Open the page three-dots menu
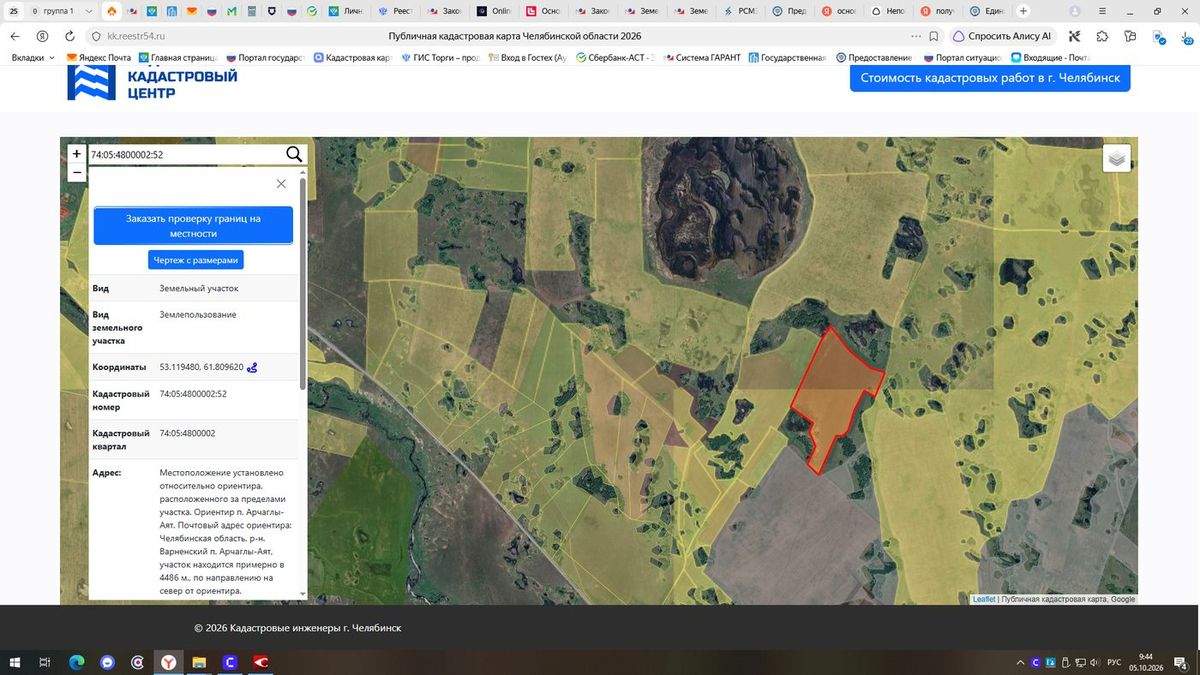Image resolution: width=1200 pixels, height=675 pixels. [x=916, y=36]
